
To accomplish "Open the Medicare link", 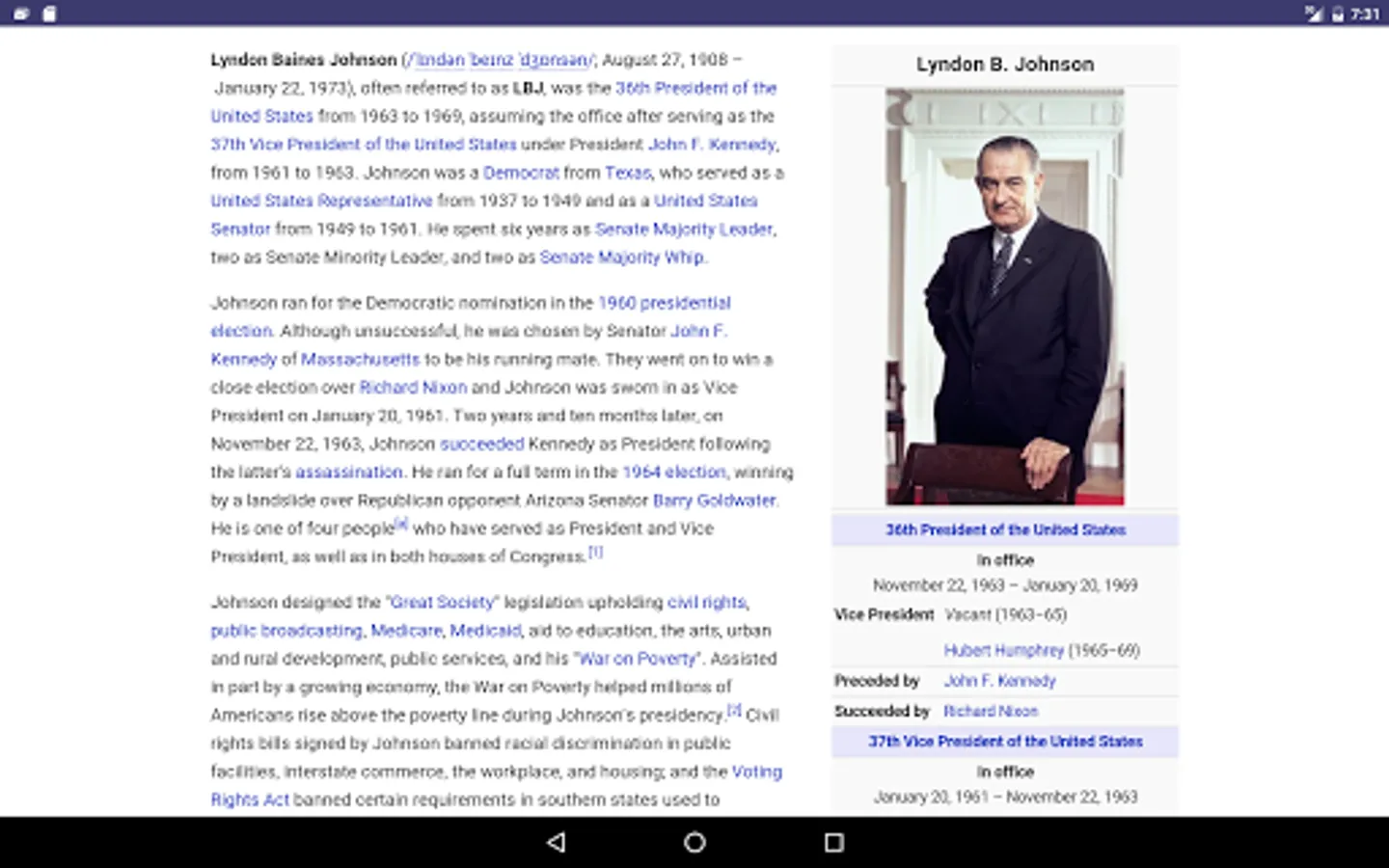I will tap(406, 631).
